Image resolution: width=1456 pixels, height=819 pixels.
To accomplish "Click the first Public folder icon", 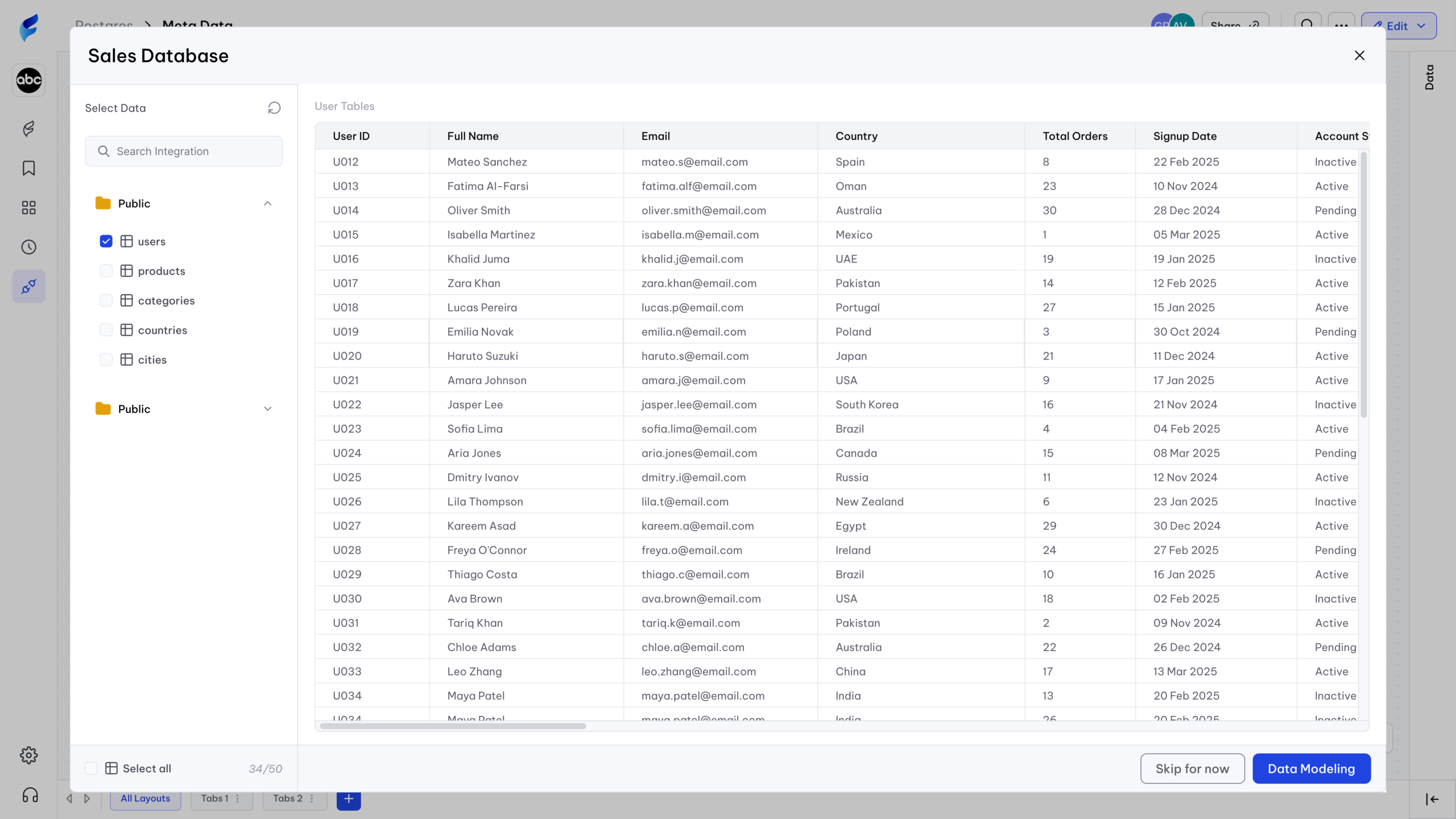I will 103,203.
